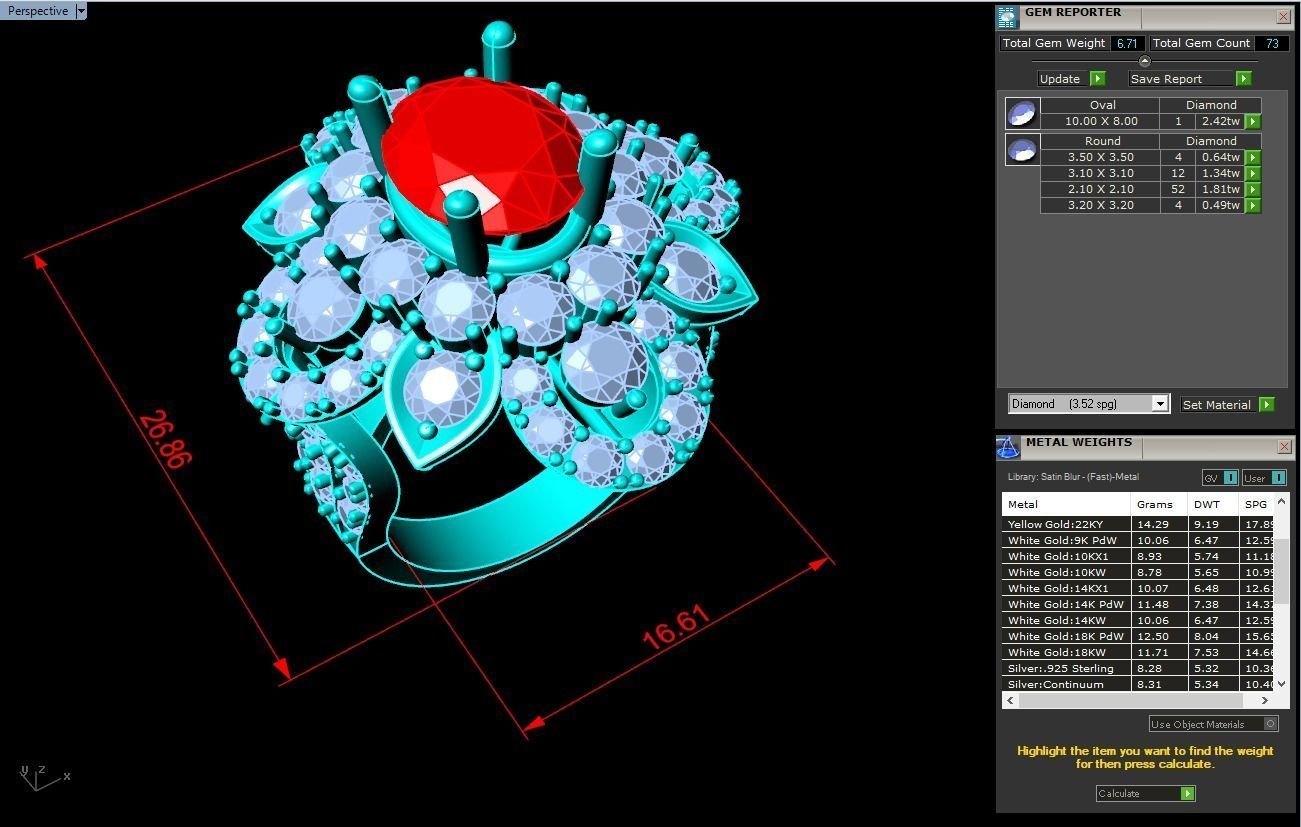This screenshot has width=1301, height=827.
Task: Click the Total Gem Count value 73
Action: (1272, 43)
